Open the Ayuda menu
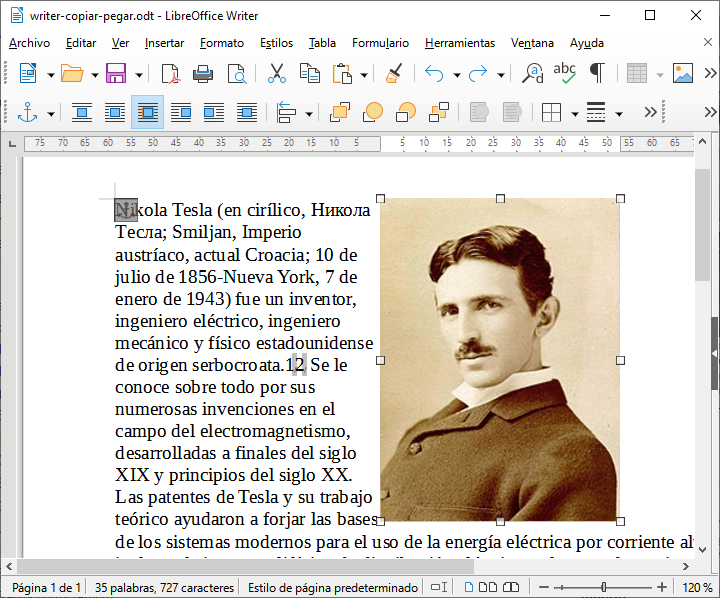The image size is (720, 598). 587,43
